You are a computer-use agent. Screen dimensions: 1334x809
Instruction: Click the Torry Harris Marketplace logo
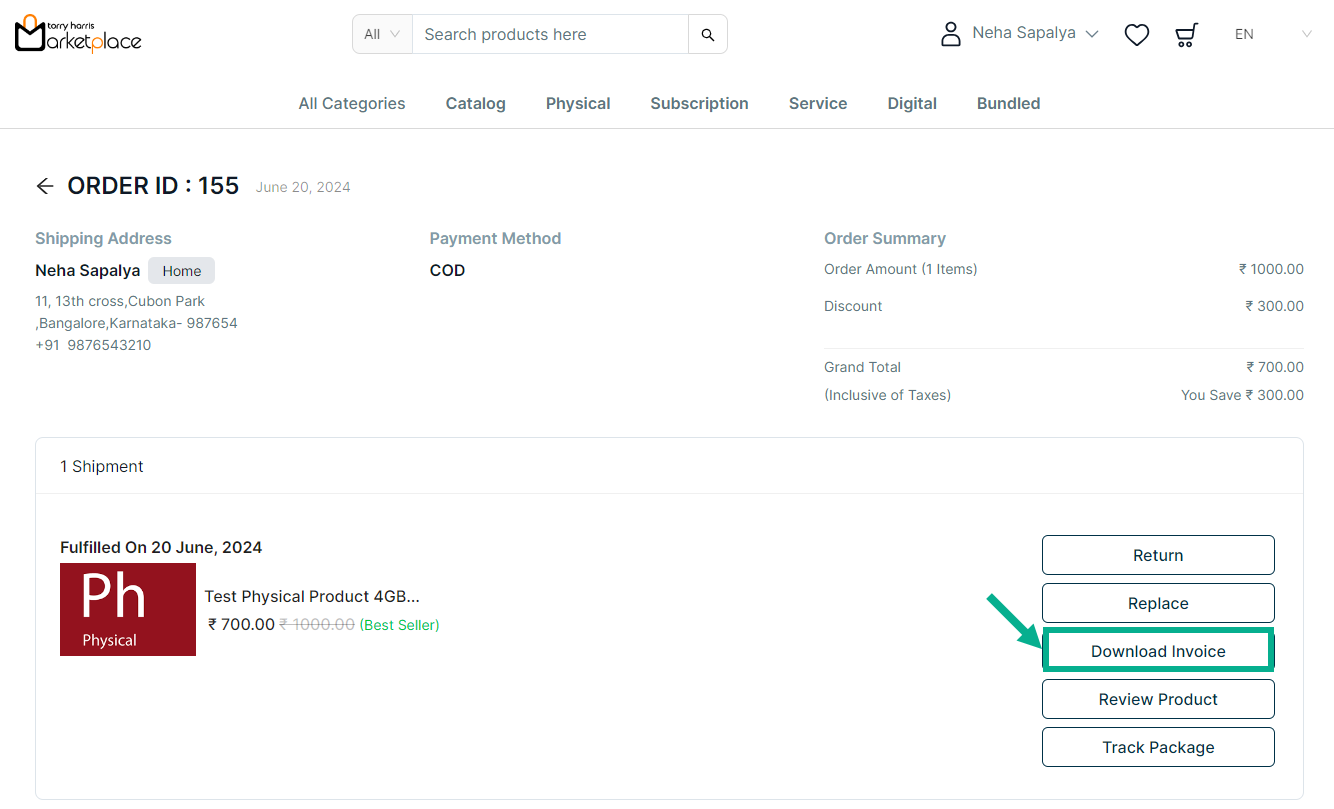click(78, 34)
